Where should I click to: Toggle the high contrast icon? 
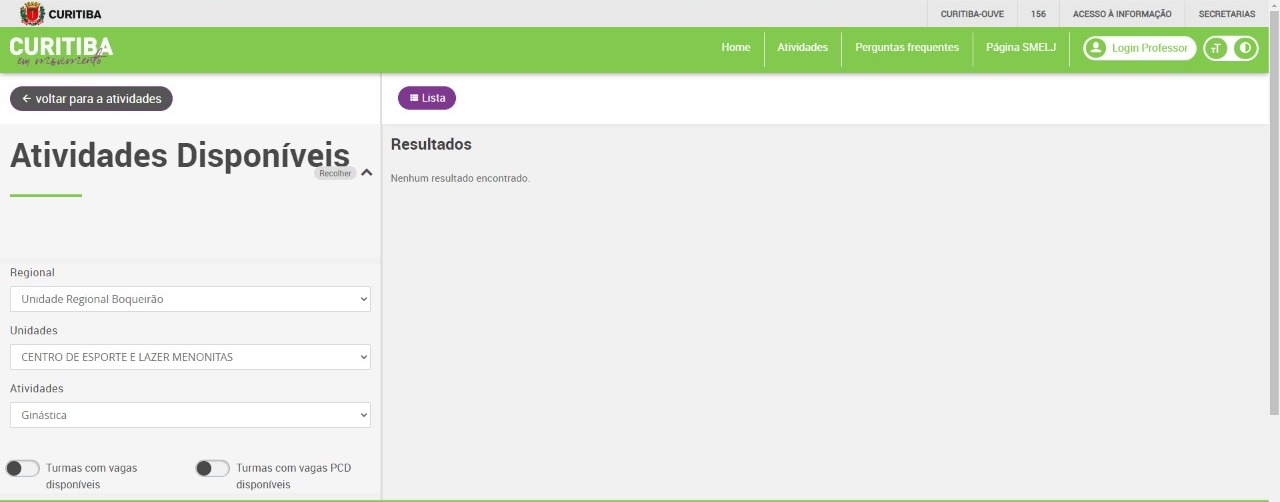pyautogui.click(x=1245, y=48)
